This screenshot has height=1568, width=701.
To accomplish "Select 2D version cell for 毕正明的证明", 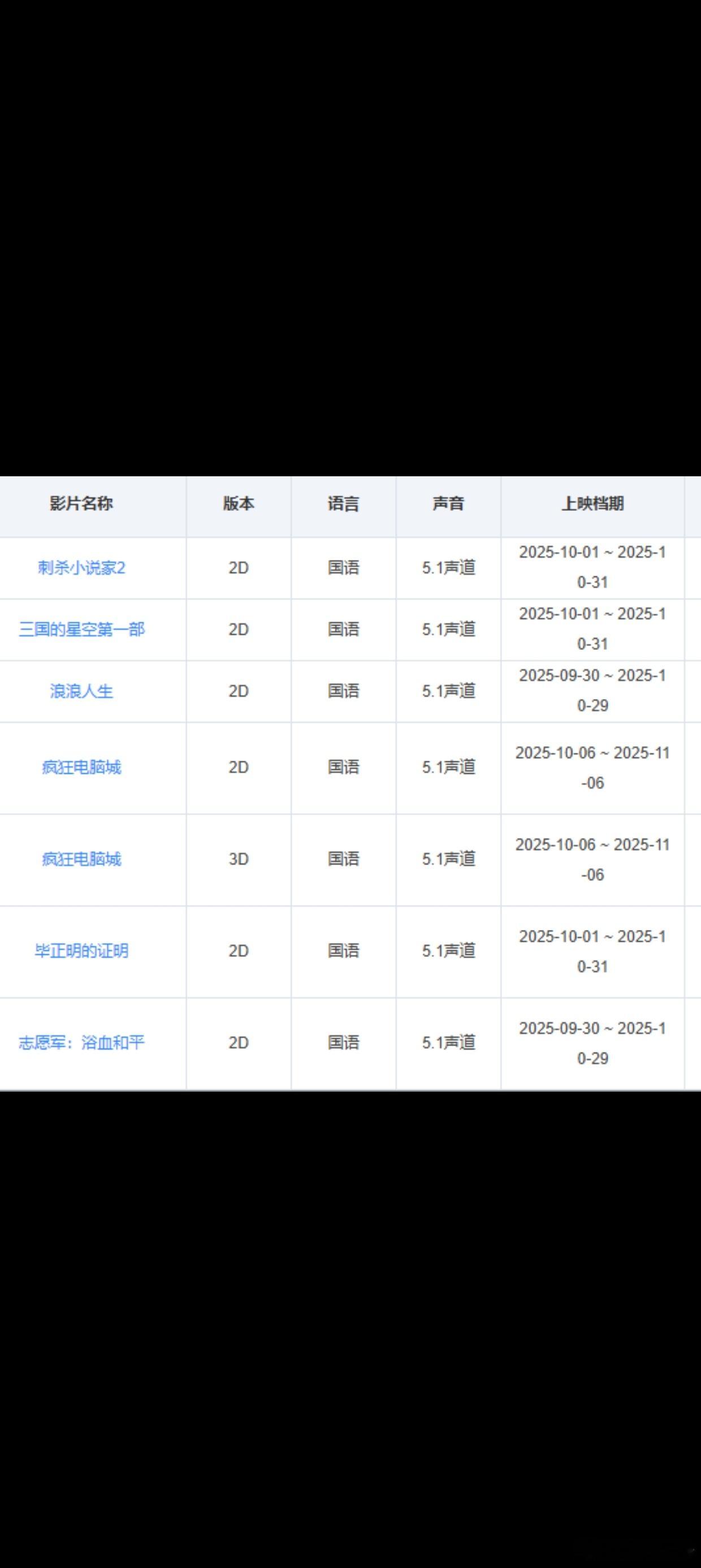I will pos(239,951).
